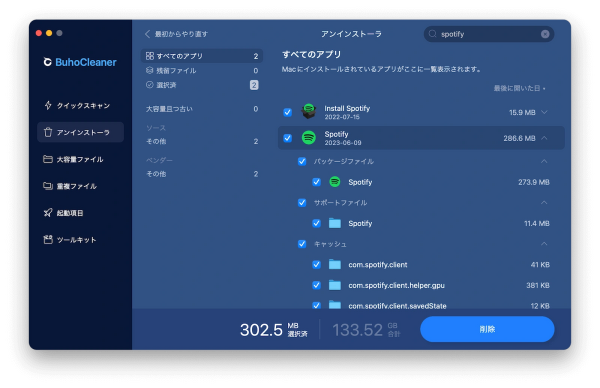
Task: Click the アンインストーラ trash icon
Action: [x=48, y=132]
